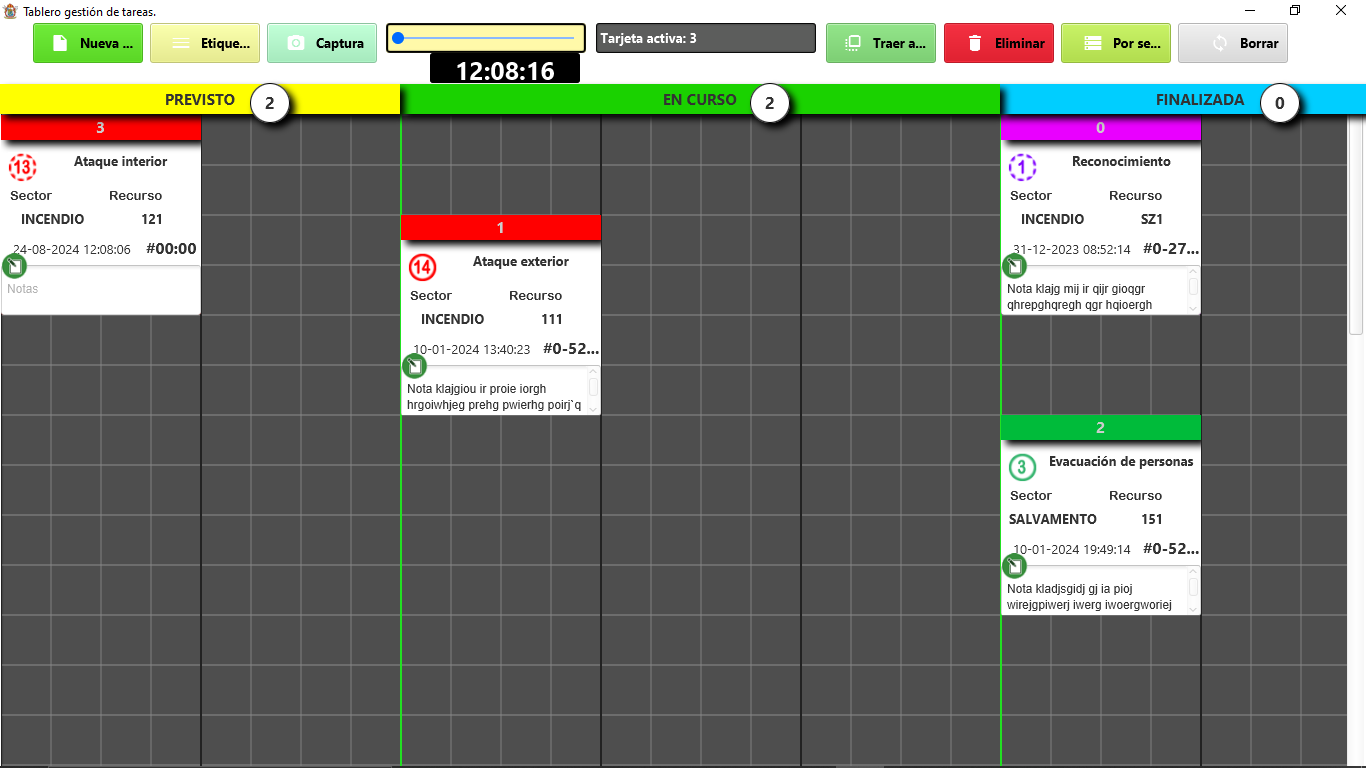Viewport: 1366px width, 768px height.
Task: Click the circled number 14 icon
Action: coord(423,267)
